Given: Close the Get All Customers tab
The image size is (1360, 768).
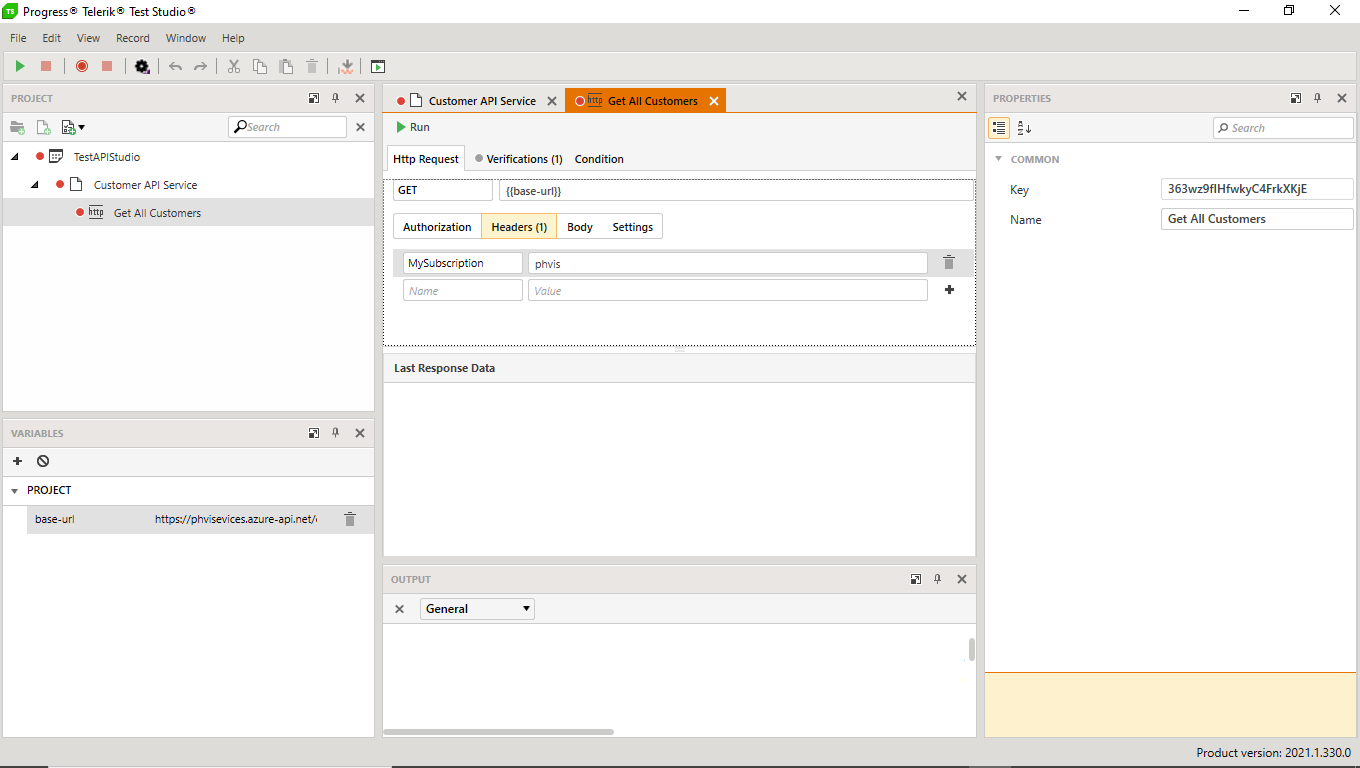Looking at the screenshot, I should click(714, 101).
